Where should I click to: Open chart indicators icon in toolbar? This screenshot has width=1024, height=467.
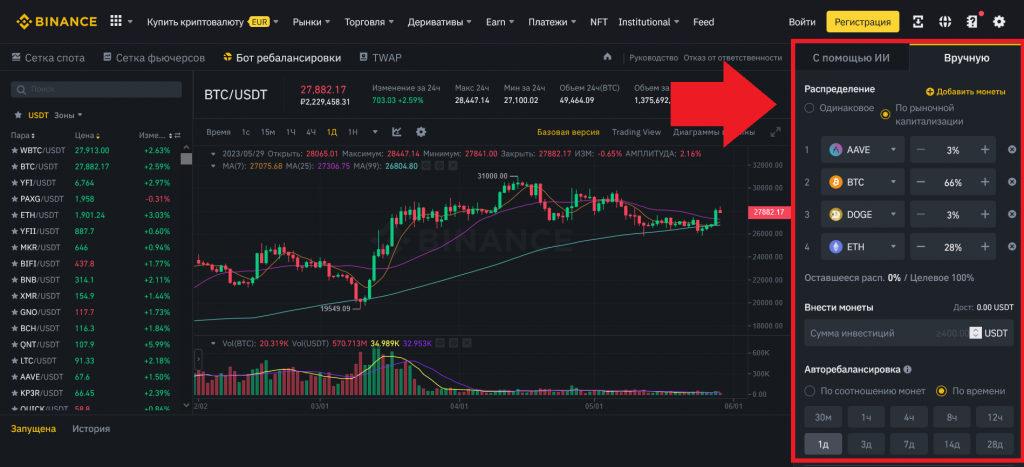396,132
